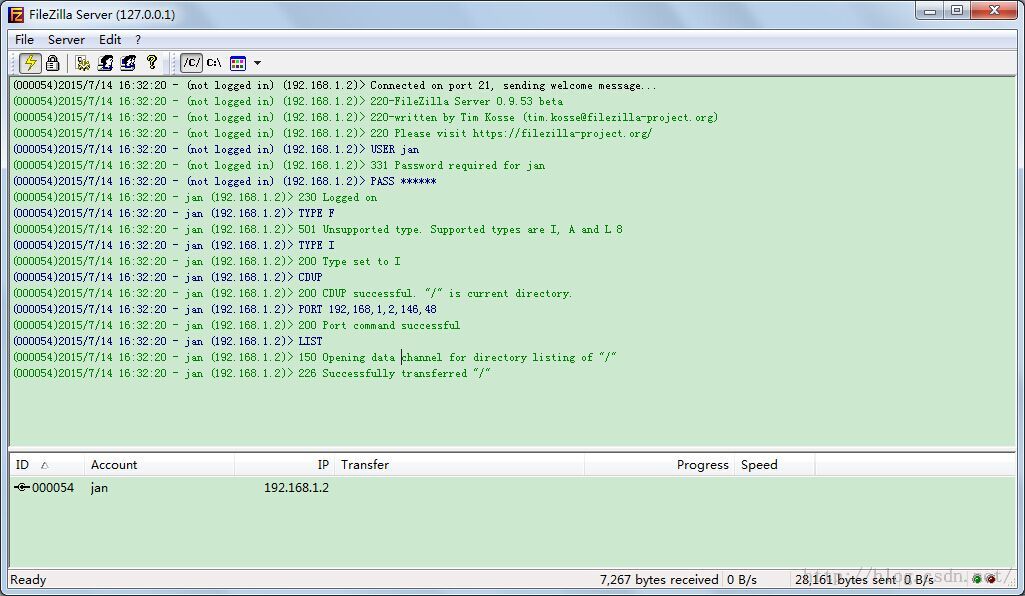Image resolution: width=1025 pixels, height=596 pixels.
Task: Open the Edit menu
Action: pyautogui.click(x=110, y=40)
